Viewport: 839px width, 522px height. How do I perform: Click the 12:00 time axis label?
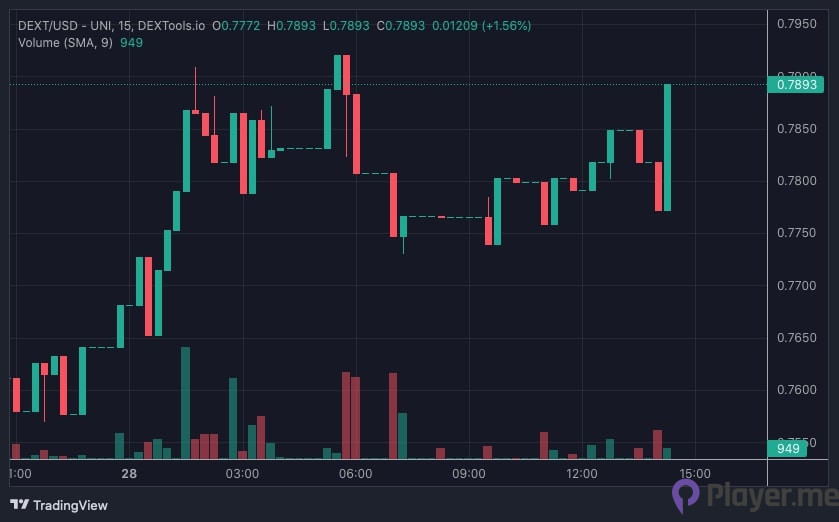point(582,473)
